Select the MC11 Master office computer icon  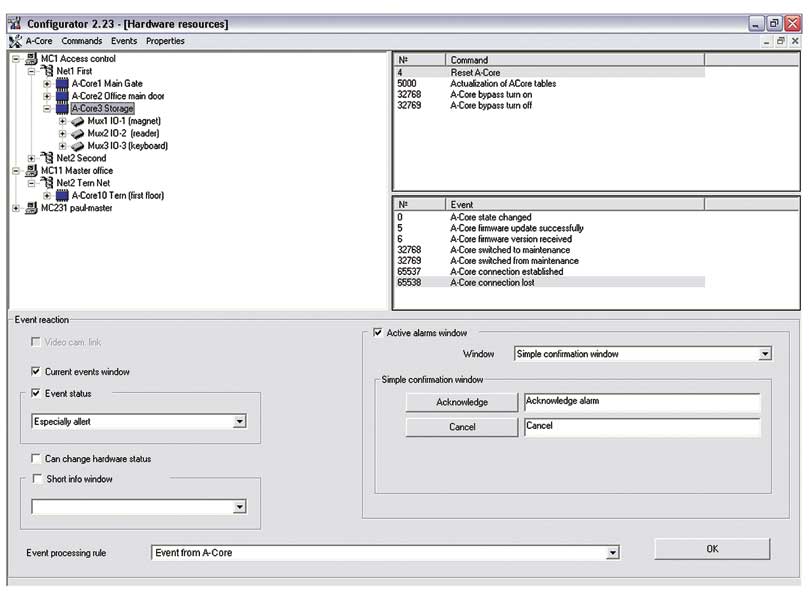pos(30,170)
